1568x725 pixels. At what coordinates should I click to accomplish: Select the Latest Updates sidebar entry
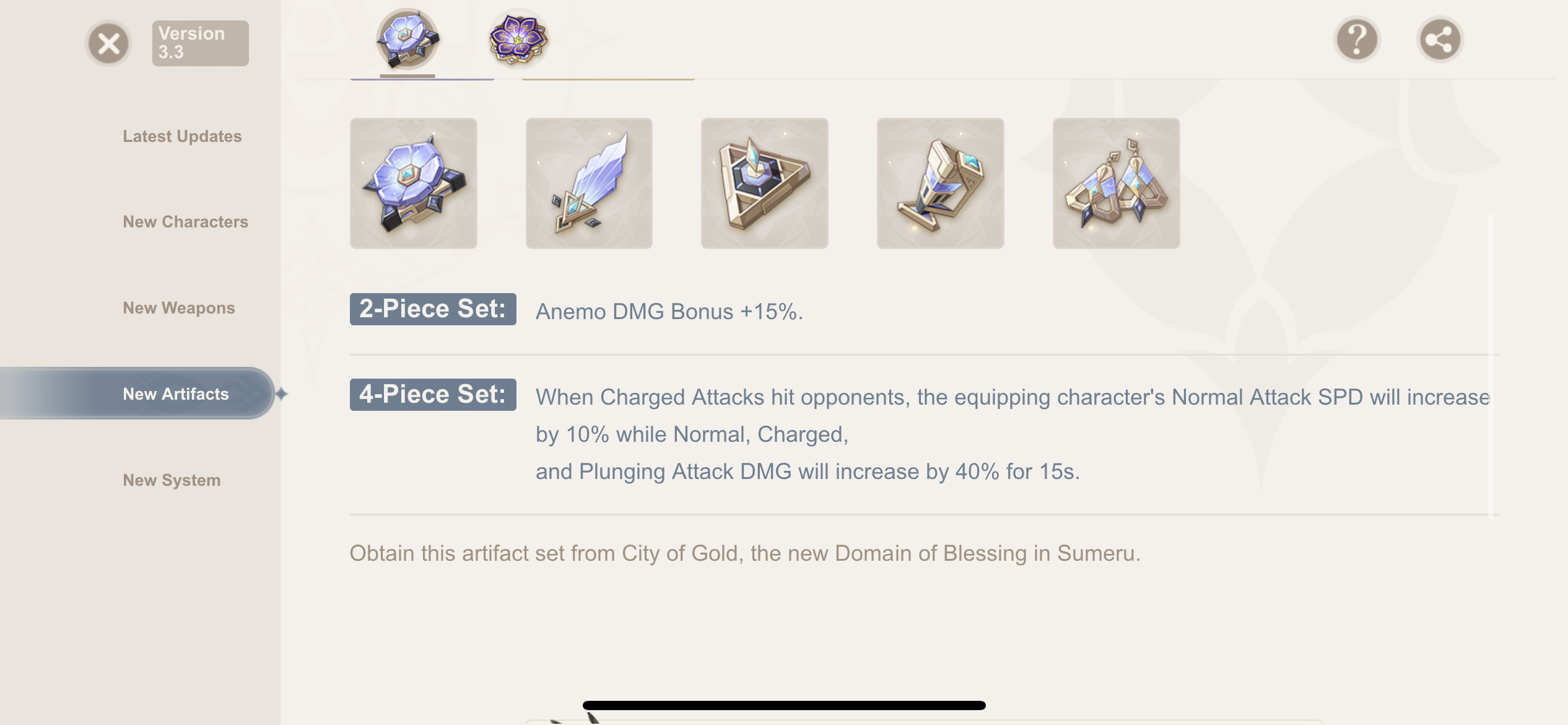point(183,136)
